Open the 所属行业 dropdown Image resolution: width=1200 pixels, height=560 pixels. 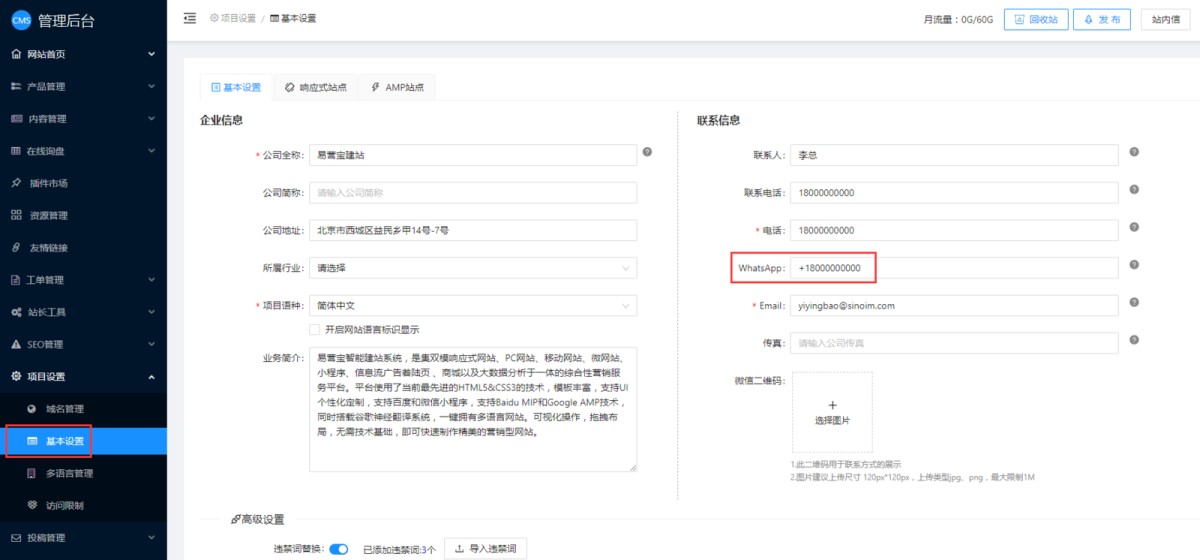click(472, 268)
